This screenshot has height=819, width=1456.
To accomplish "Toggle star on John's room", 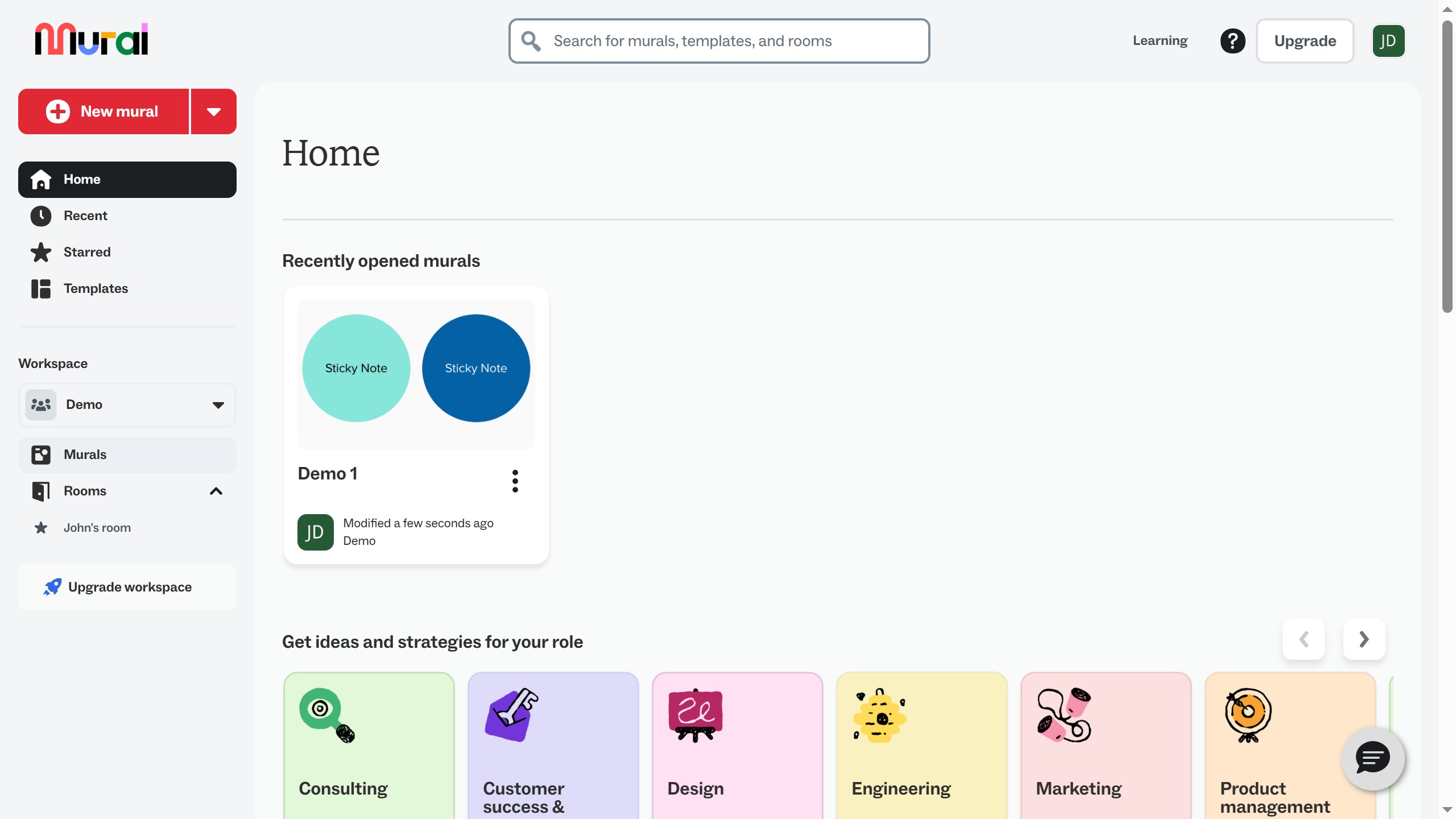I will pyautogui.click(x=41, y=528).
